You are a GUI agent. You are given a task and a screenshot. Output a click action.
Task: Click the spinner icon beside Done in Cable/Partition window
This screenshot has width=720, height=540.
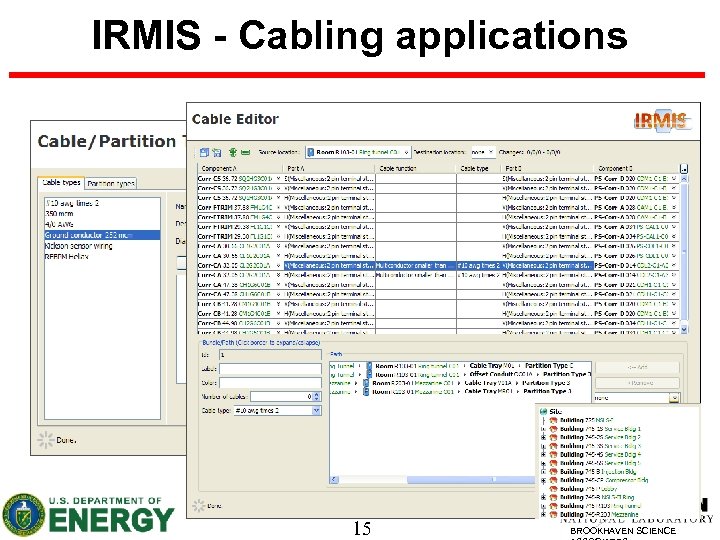click(x=45, y=440)
